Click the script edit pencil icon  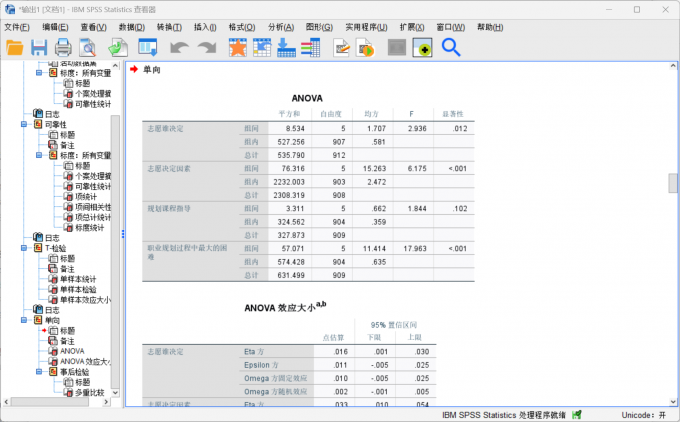coord(342,48)
